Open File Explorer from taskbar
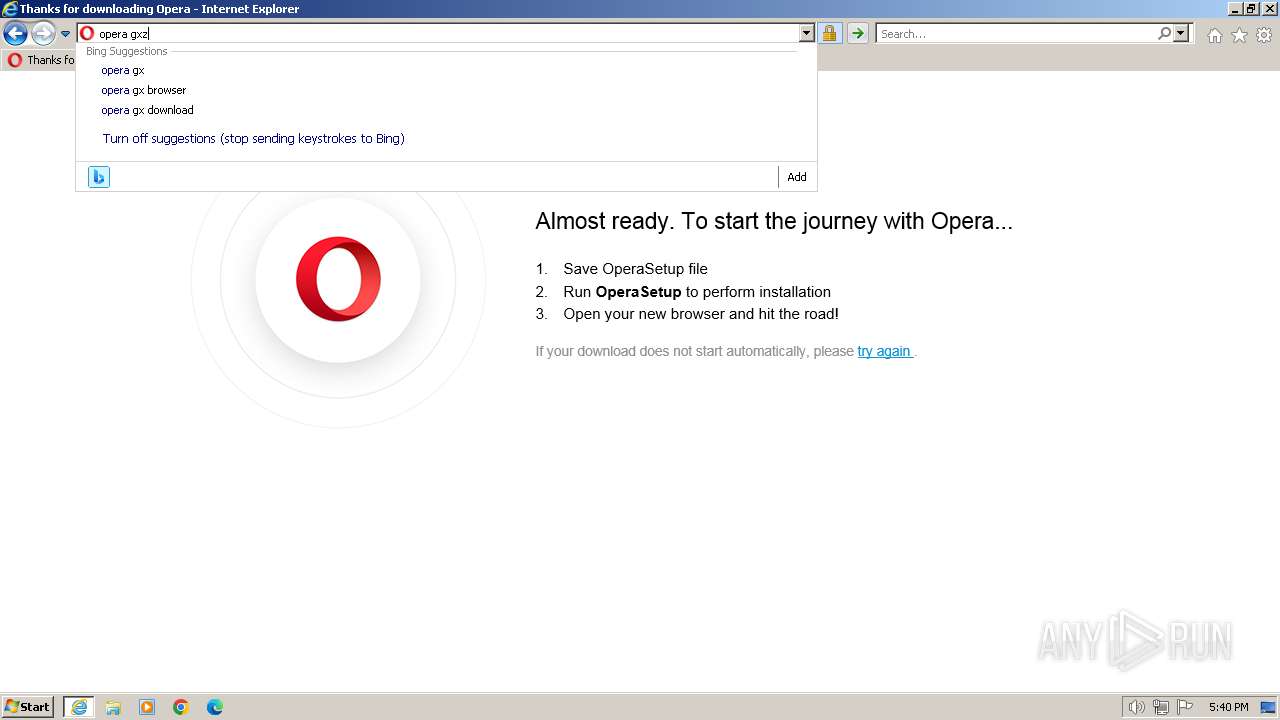 [113, 707]
